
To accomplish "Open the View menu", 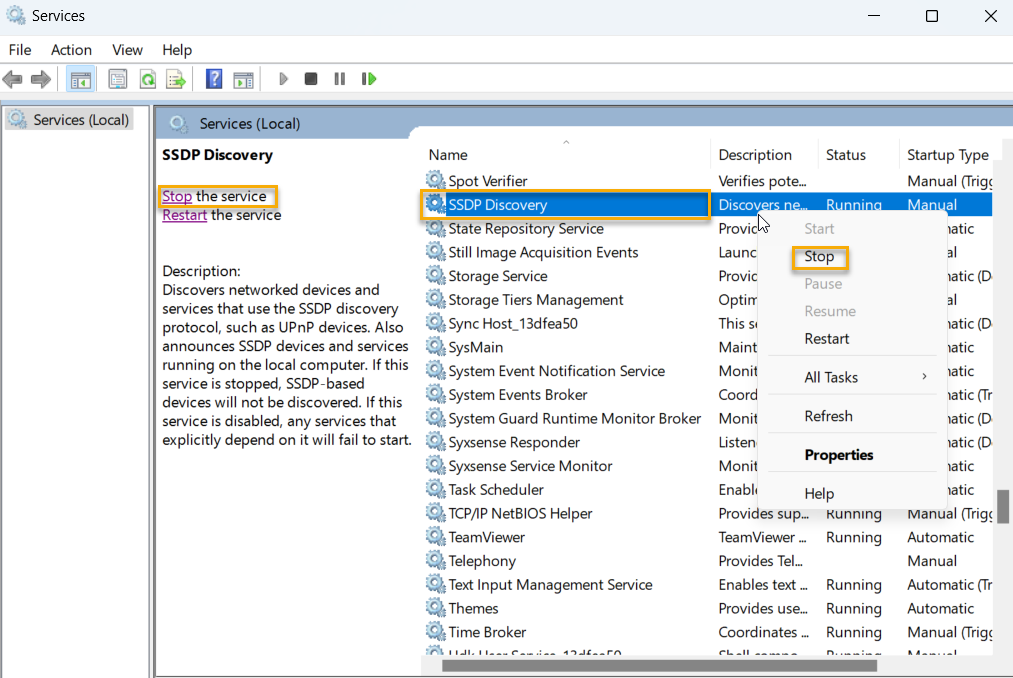I will coord(127,49).
